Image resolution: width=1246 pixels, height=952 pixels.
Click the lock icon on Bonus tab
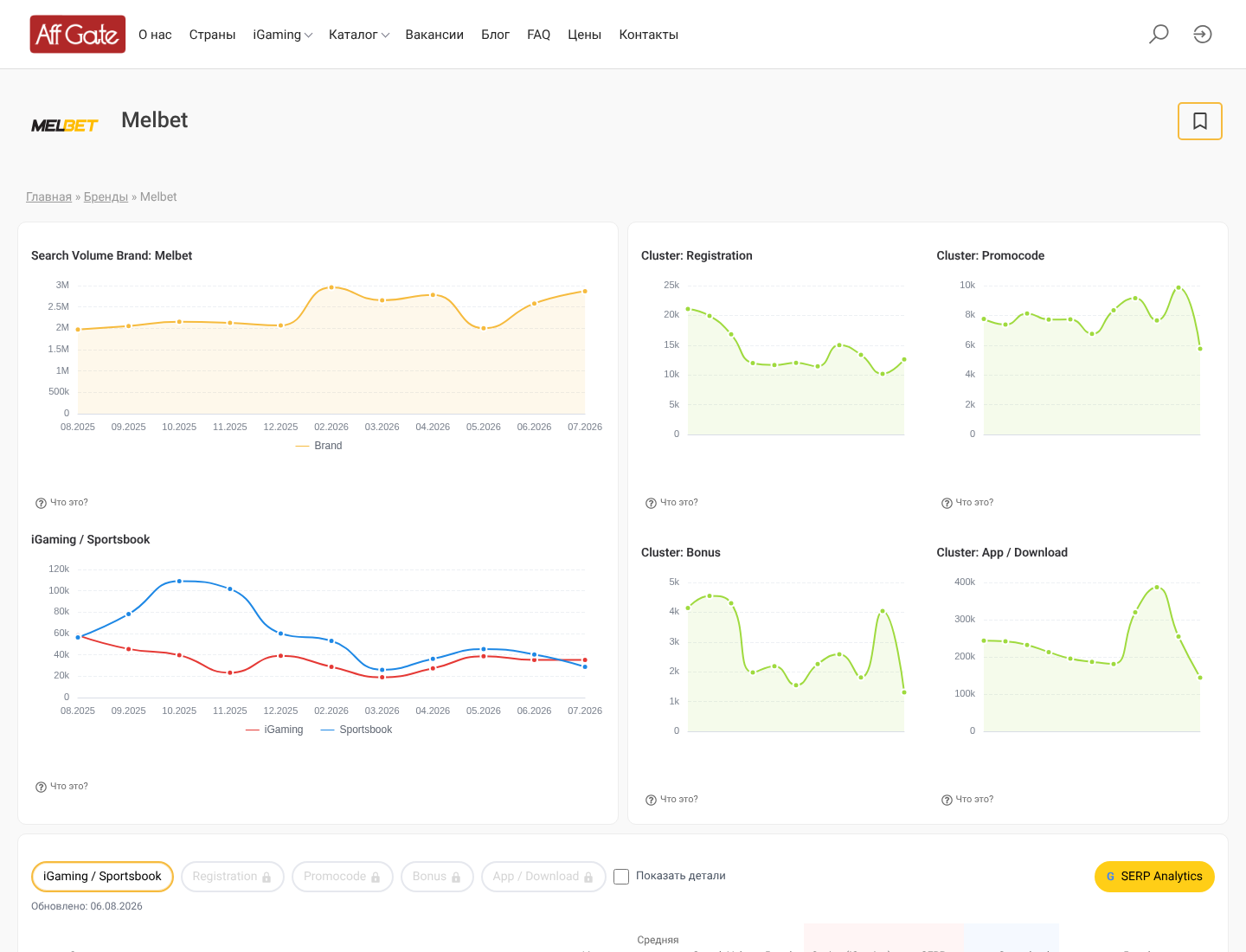(456, 878)
